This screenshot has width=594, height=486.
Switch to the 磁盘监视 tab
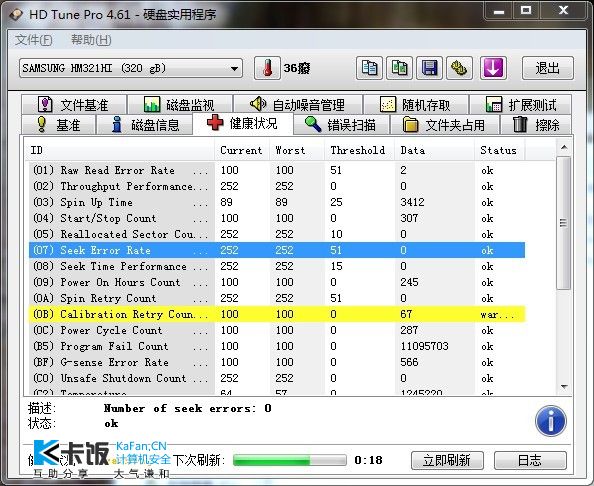[180, 105]
